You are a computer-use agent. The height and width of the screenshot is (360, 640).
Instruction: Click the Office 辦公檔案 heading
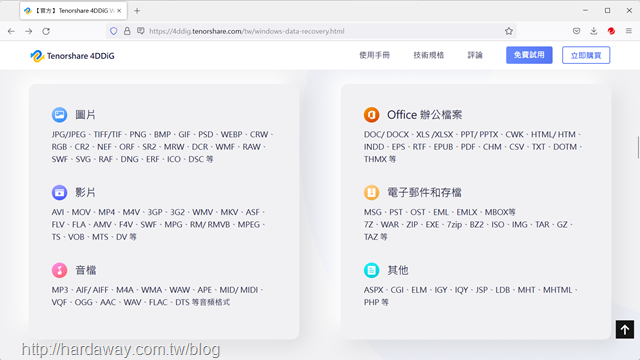(x=424, y=115)
